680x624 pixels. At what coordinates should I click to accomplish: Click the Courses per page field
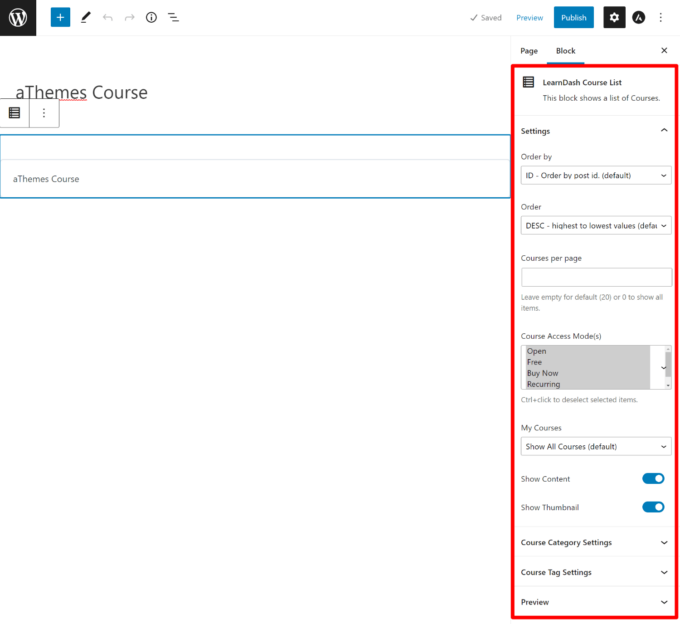pyautogui.click(x=596, y=277)
